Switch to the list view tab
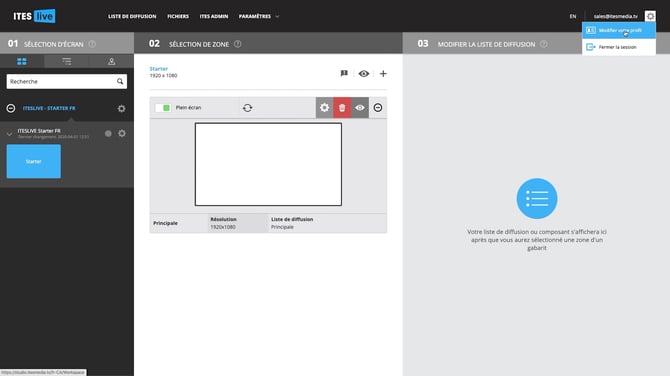Image resolution: width=670 pixels, height=376 pixels. [x=67, y=62]
